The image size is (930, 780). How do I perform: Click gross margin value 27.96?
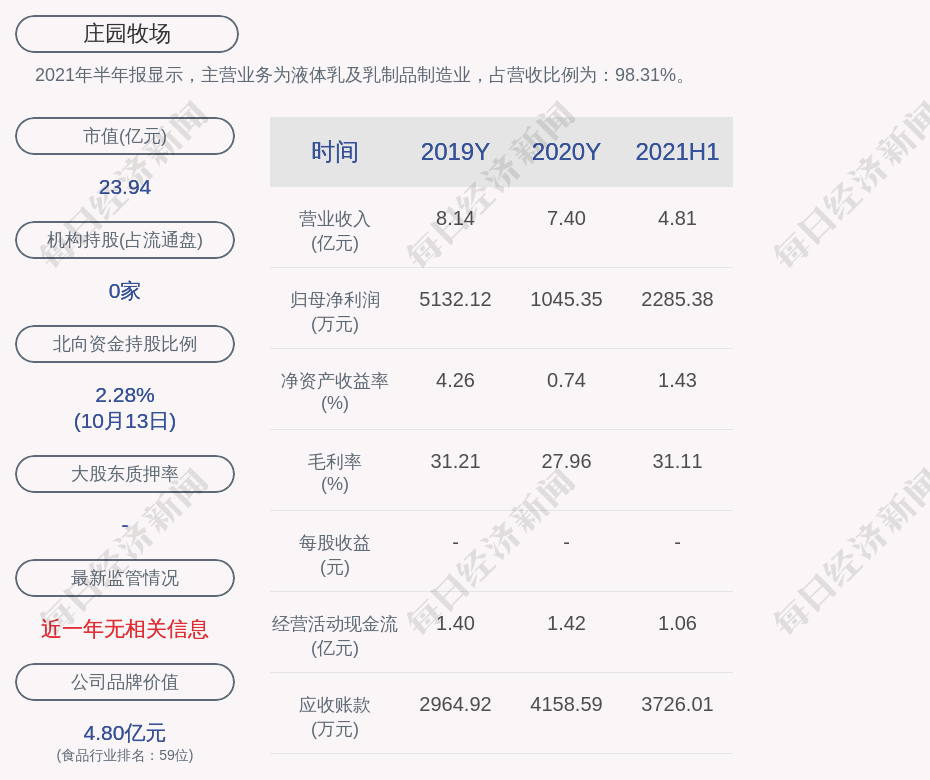coord(566,461)
